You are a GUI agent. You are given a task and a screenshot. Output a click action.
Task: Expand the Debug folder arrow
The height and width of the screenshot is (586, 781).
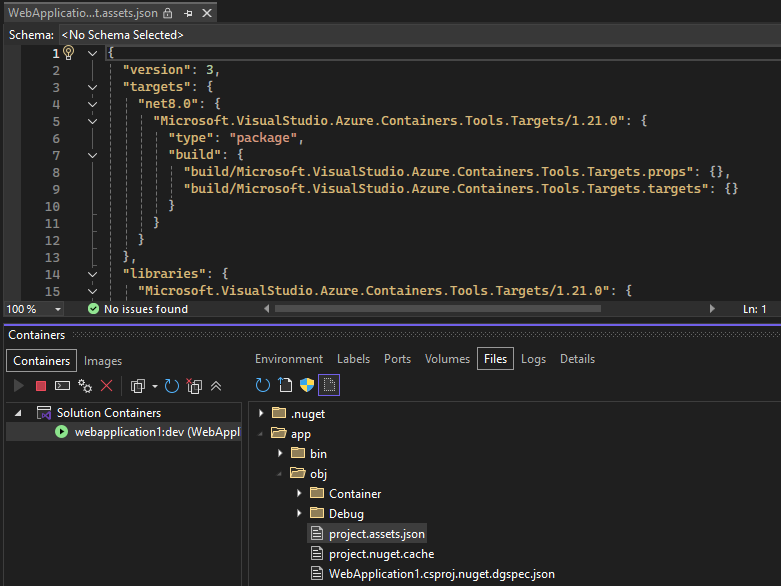pyautogui.click(x=299, y=513)
